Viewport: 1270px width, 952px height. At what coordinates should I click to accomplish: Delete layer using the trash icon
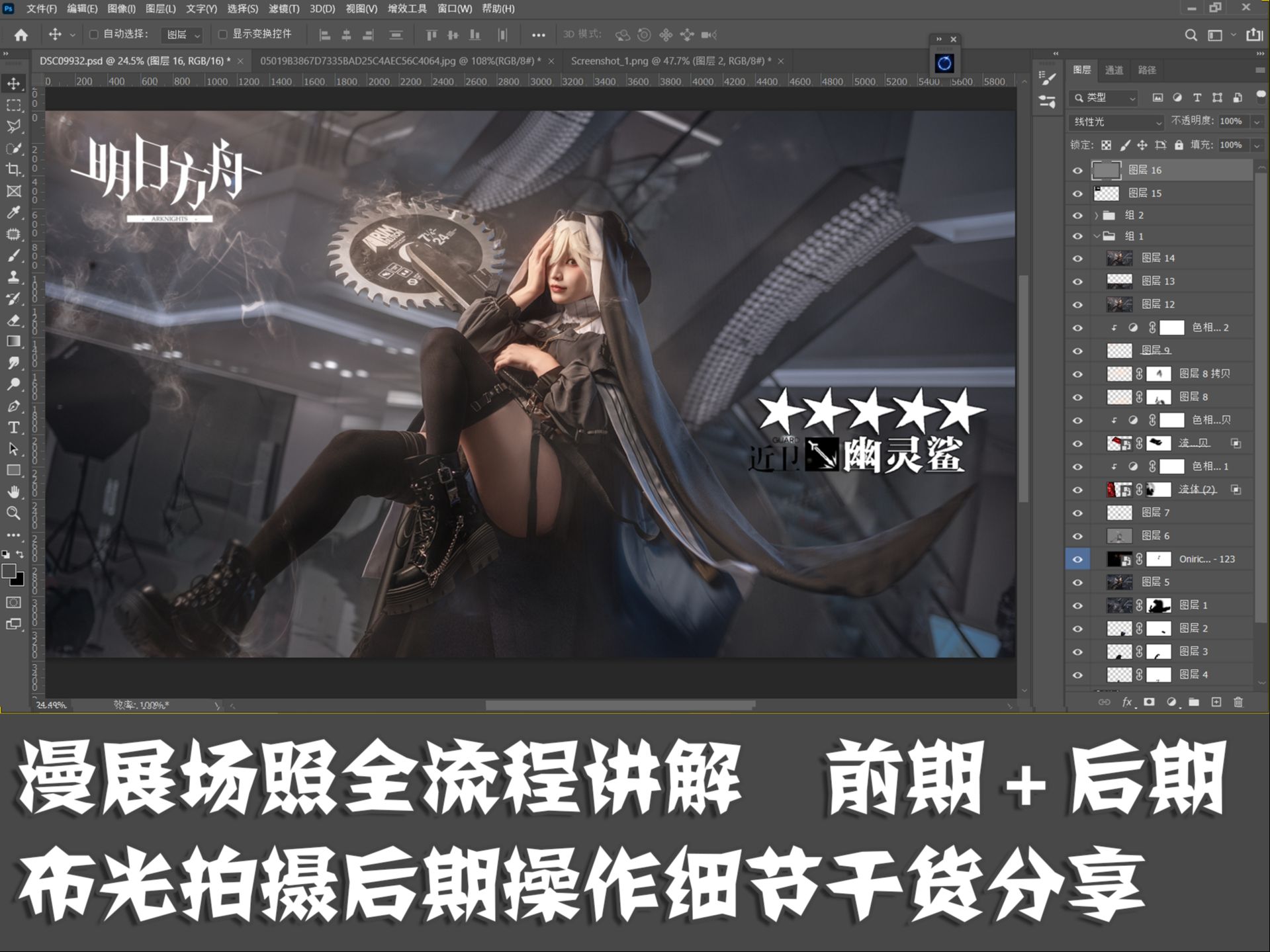click(x=1238, y=702)
